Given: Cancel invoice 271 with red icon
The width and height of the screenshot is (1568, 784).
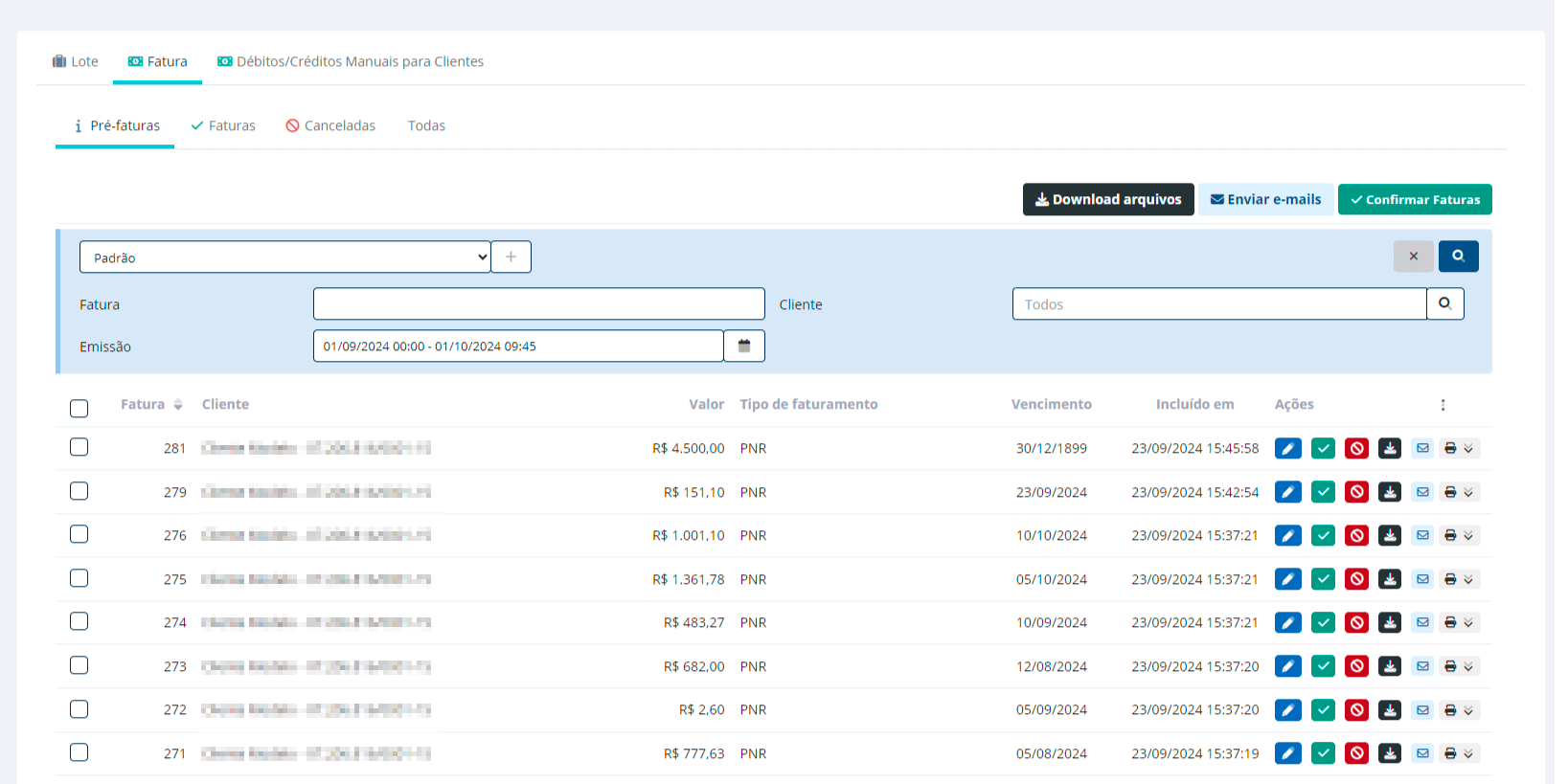Looking at the screenshot, I should pyautogui.click(x=1356, y=753).
